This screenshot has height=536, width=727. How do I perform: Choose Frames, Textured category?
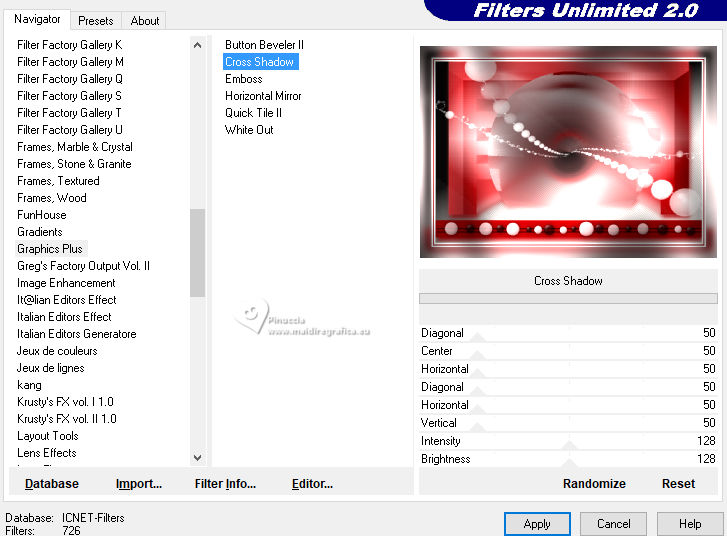[58, 181]
